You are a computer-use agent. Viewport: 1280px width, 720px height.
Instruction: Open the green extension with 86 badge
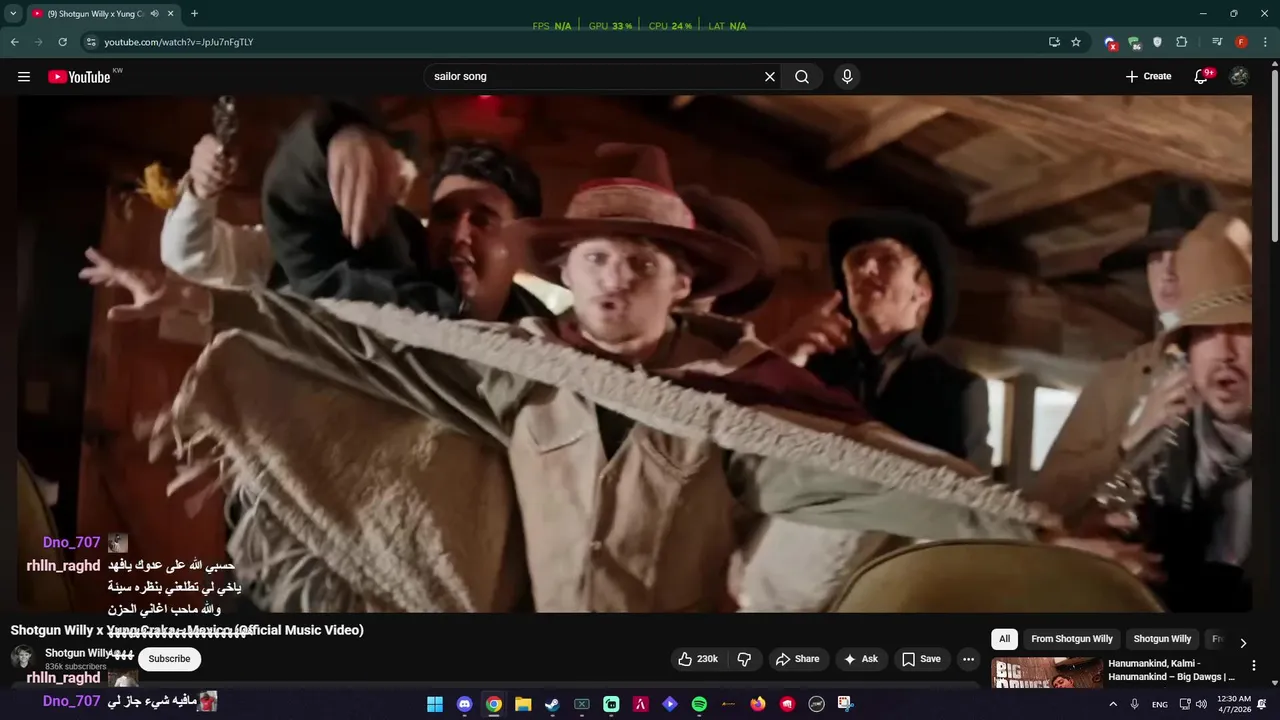tap(1134, 42)
